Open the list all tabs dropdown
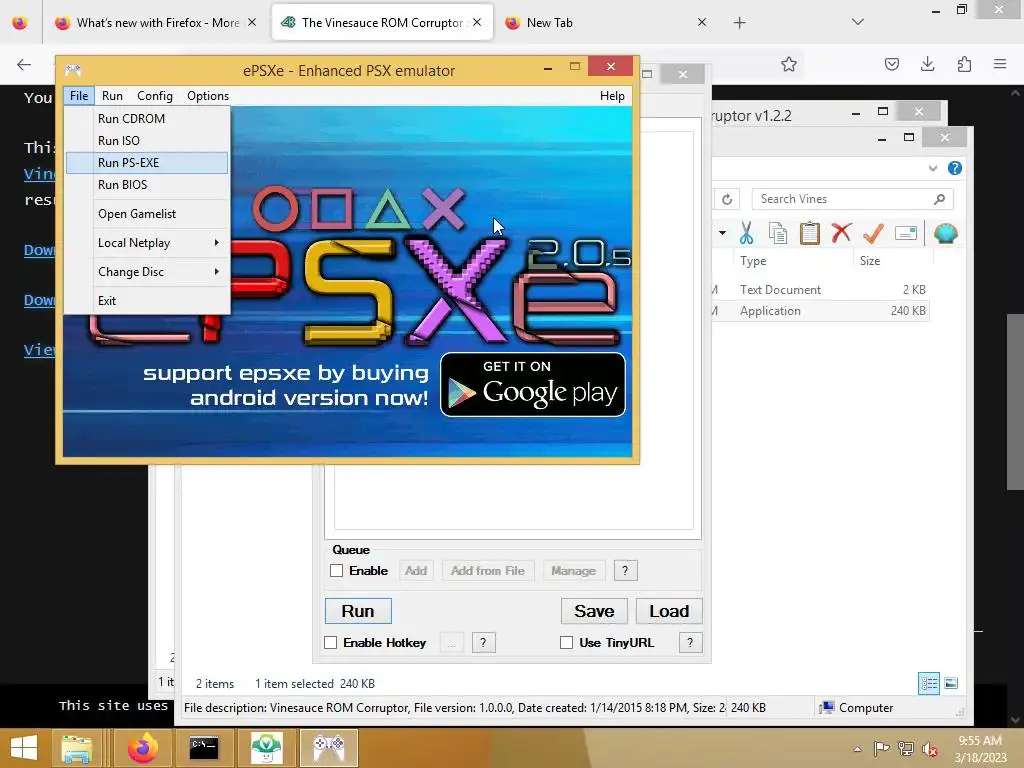Image resolution: width=1024 pixels, height=768 pixels. pos(857,22)
